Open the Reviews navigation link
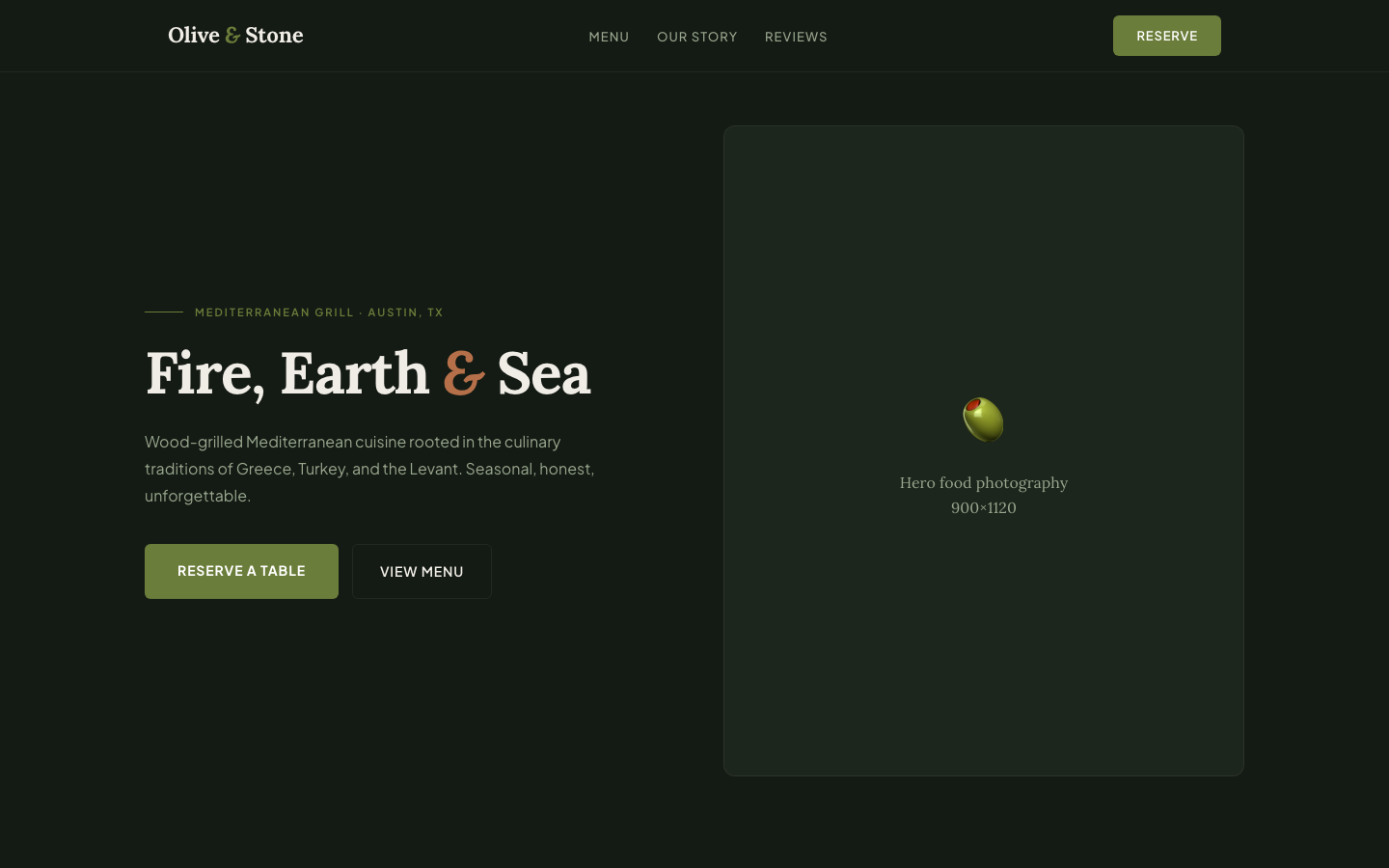Screen dimensions: 1389x868 point(796,37)
